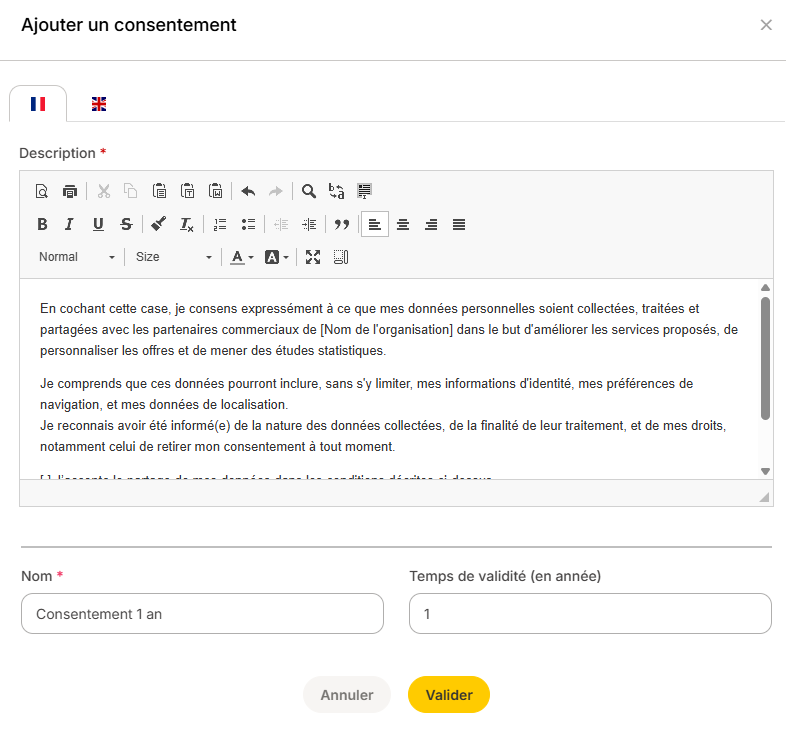Click the editor resize handle corner
This screenshot has width=786, height=730.
(x=764, y=497)
